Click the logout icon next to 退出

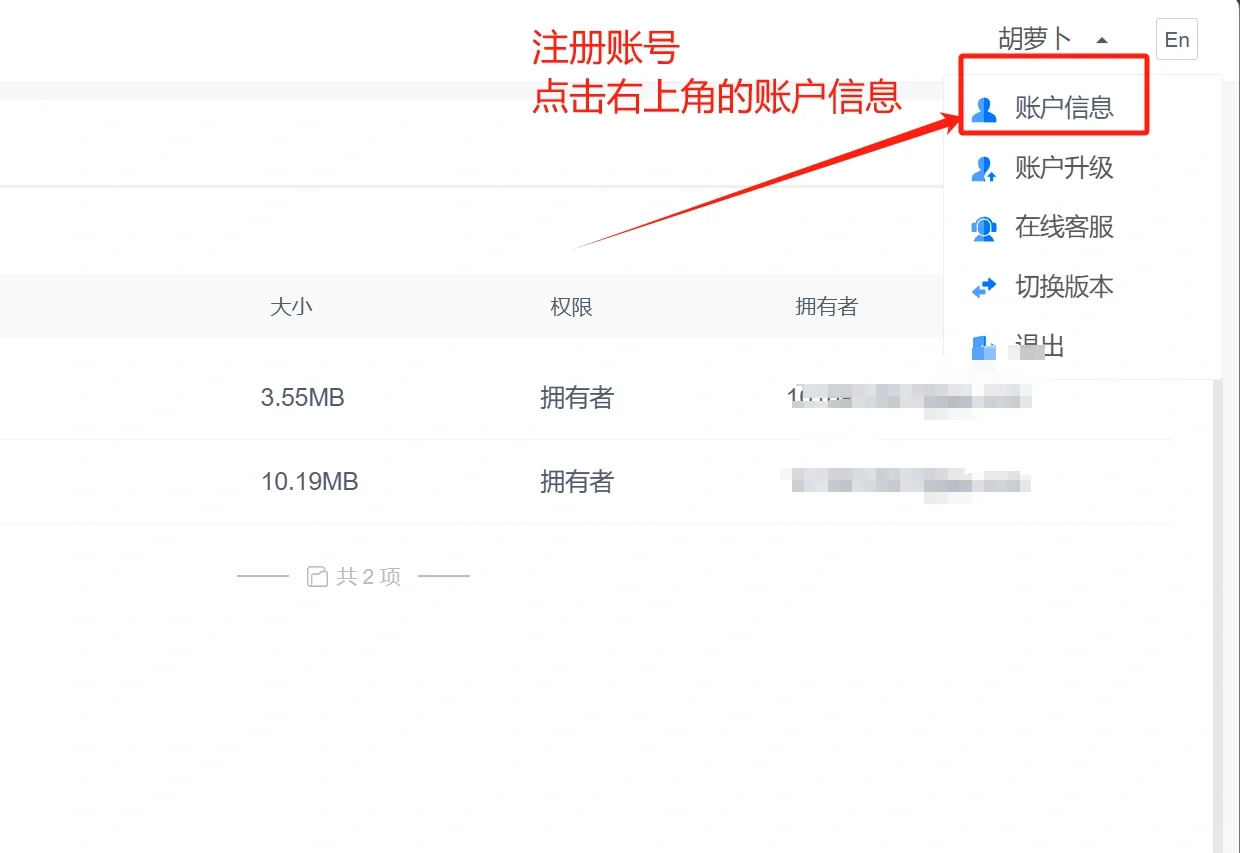pos(983,346)
